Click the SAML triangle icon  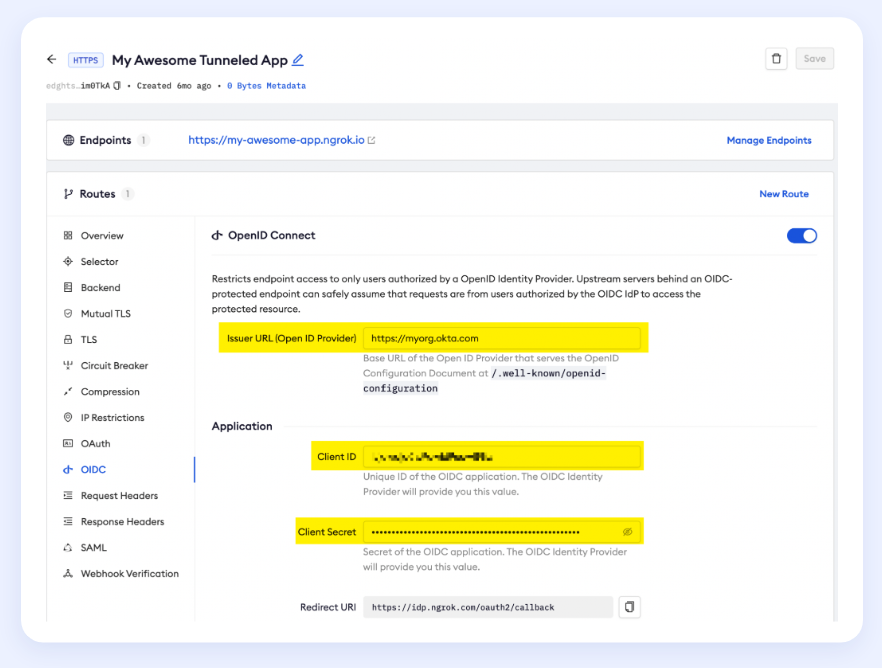(68, 547)
